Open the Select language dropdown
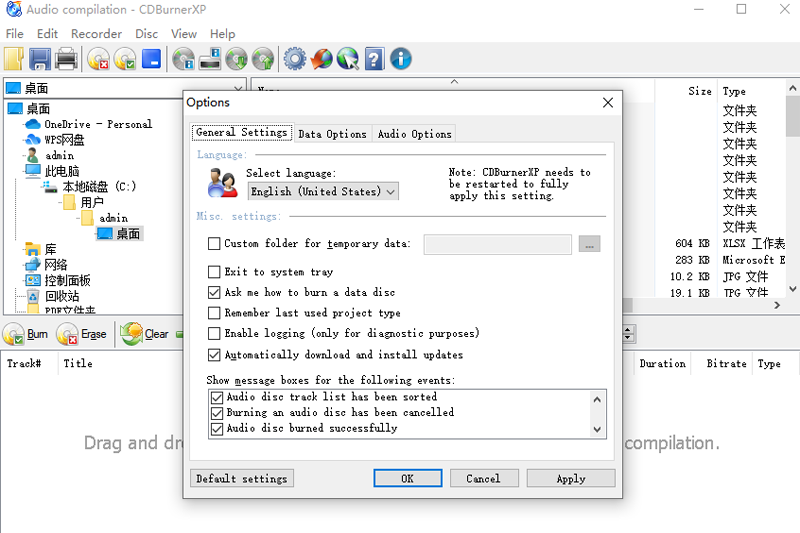Viewport: 800px width, 533px height. (x=323, y=191)
